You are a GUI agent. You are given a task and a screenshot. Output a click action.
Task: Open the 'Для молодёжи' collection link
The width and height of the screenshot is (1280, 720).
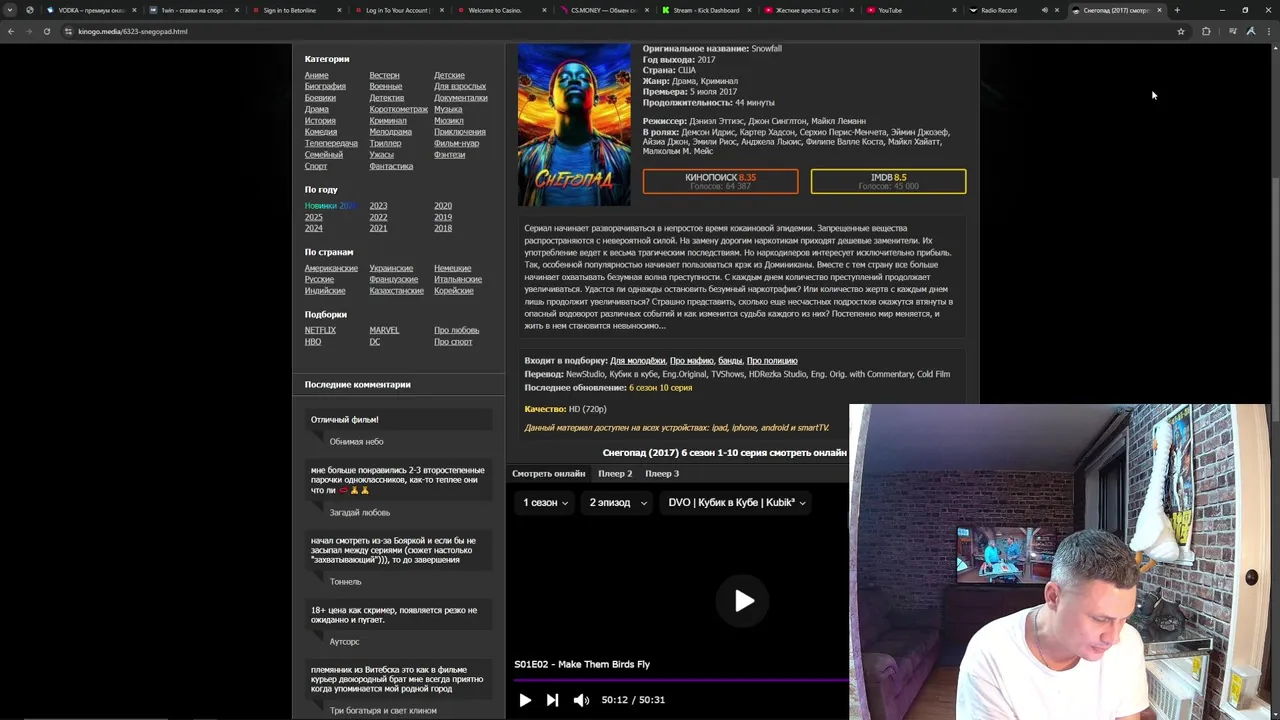(637, 361)
